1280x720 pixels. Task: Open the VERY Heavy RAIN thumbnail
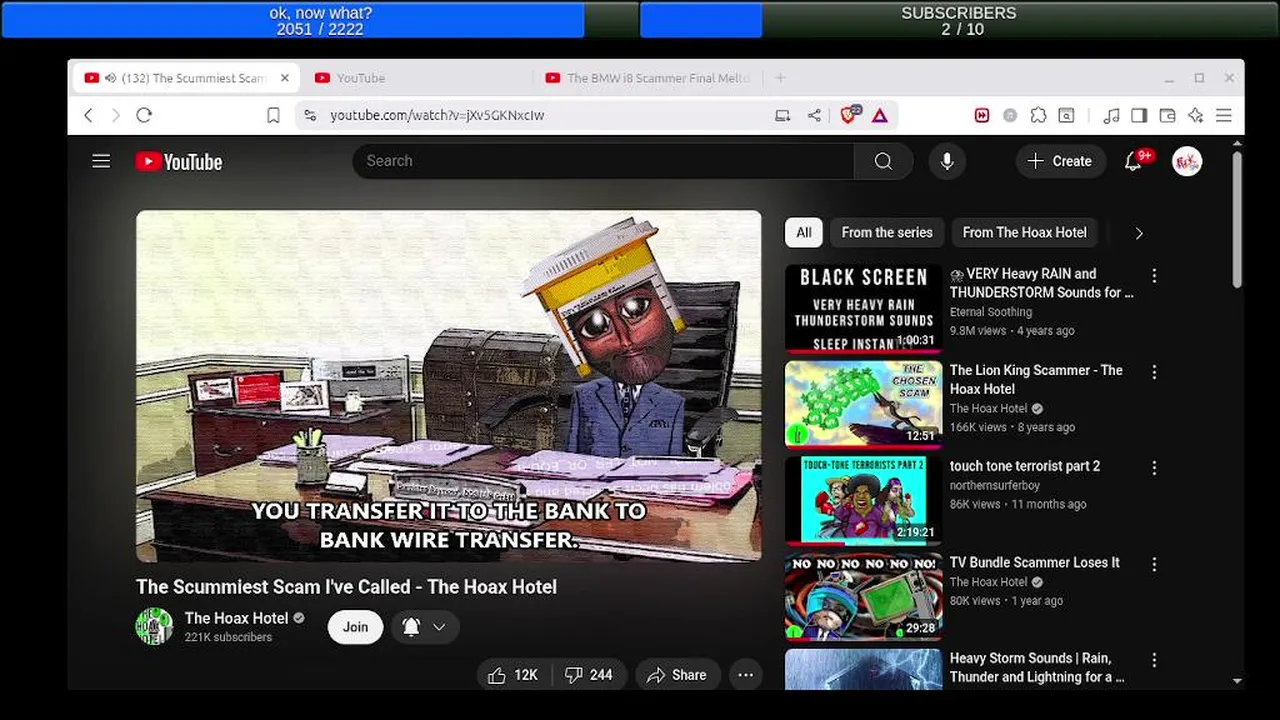point(863,308)
